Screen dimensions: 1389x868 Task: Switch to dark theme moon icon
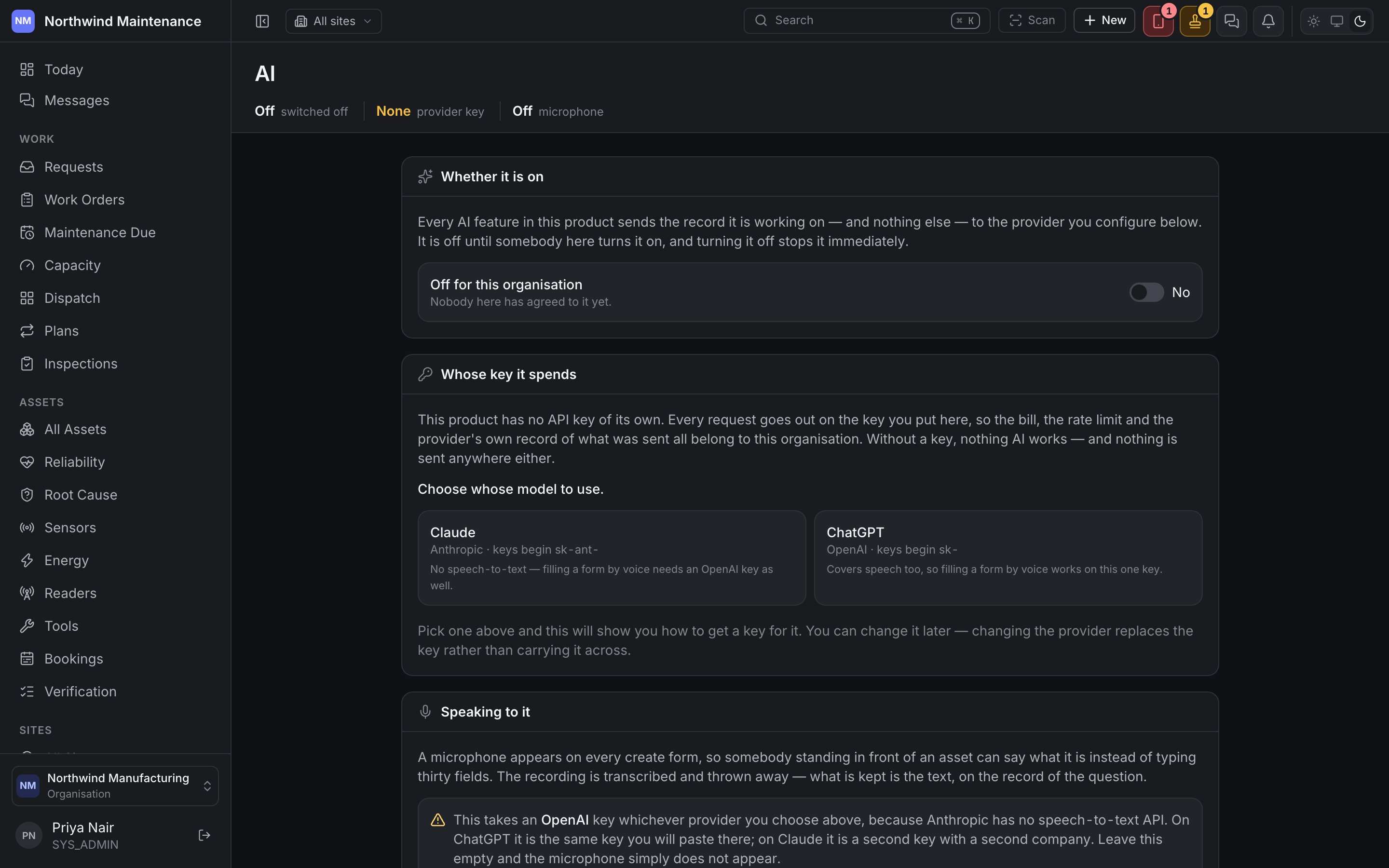pos(1360,21)
